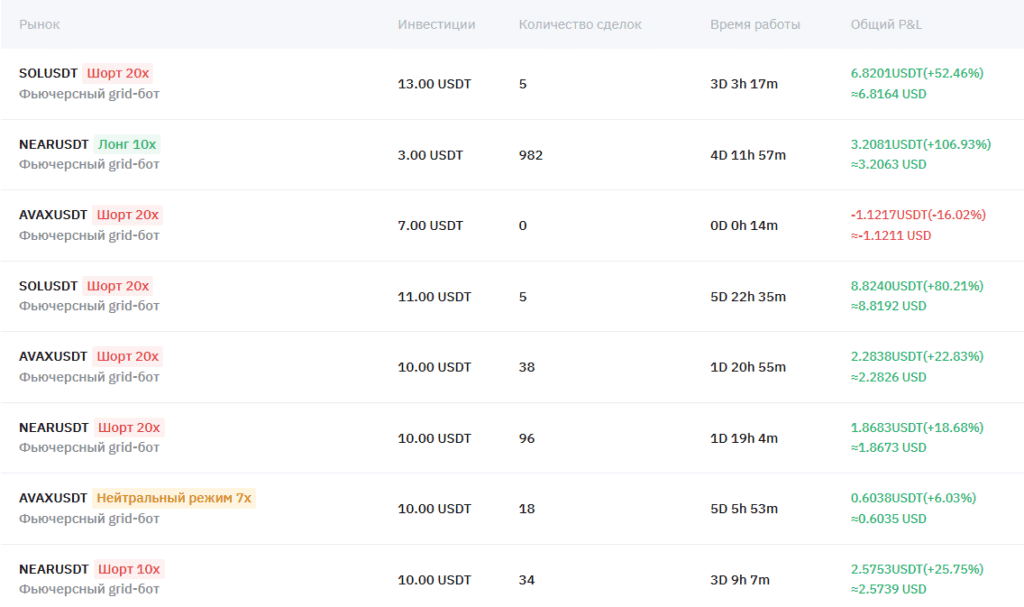Viewport: 1024px width, 607px height.
Task: Click the runtime 3D 3h 17m
Action: (x=744, y=84)
